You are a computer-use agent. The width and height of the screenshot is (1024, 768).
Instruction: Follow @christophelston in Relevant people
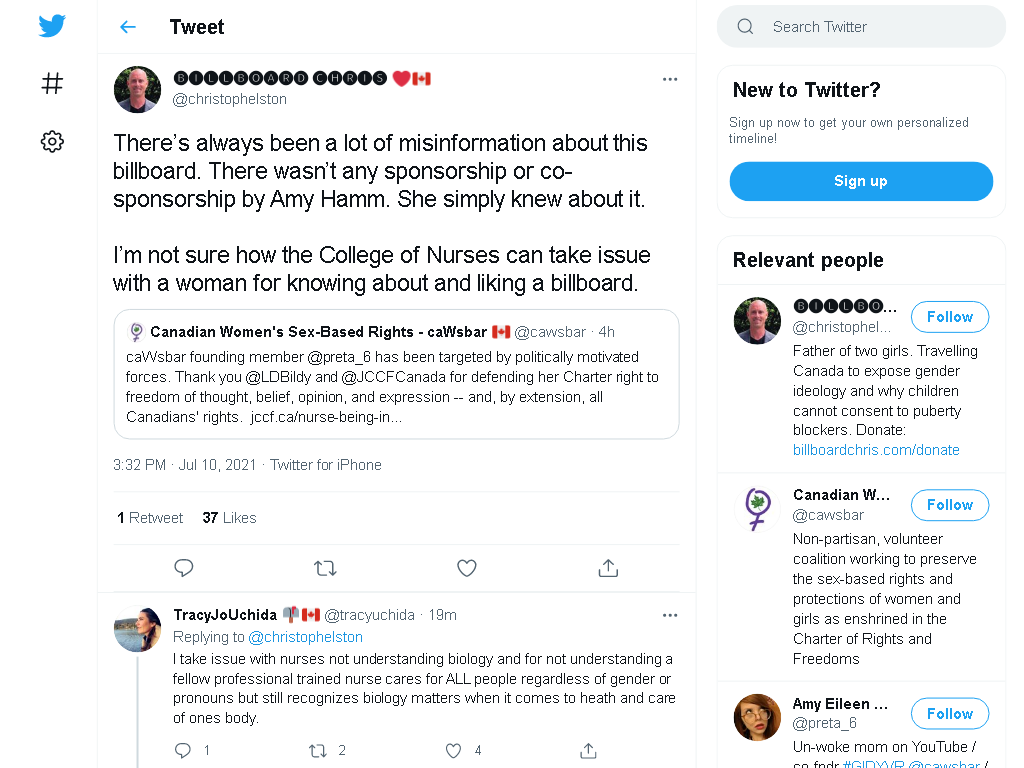950,317
